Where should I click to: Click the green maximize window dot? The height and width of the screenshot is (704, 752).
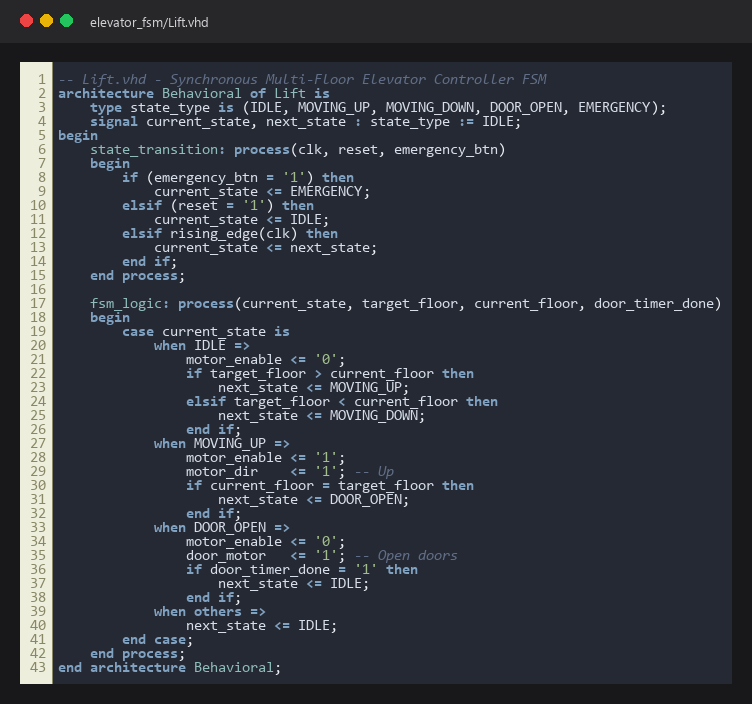[67, 21]
